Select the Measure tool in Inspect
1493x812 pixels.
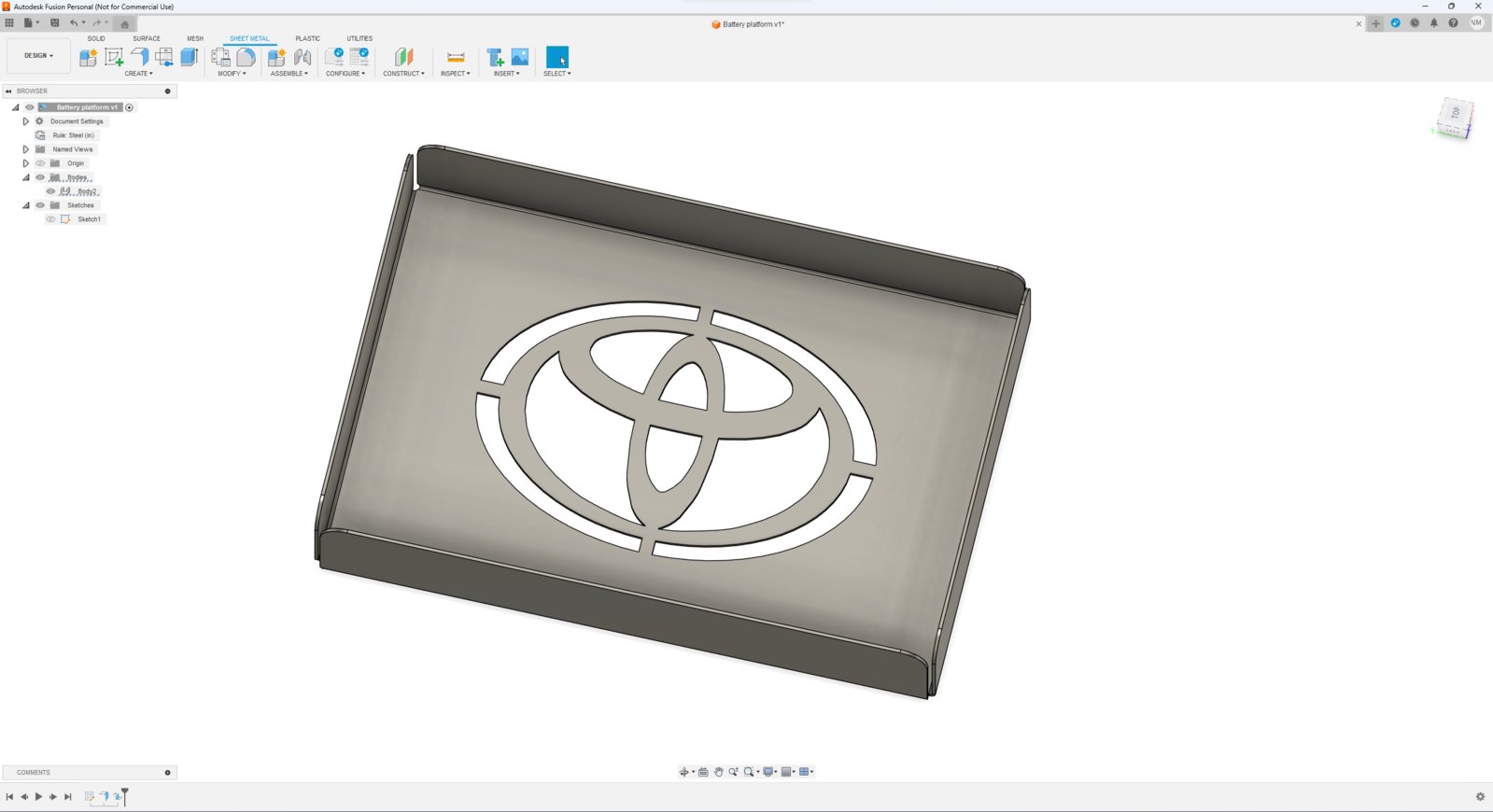(x=456, y=57)
